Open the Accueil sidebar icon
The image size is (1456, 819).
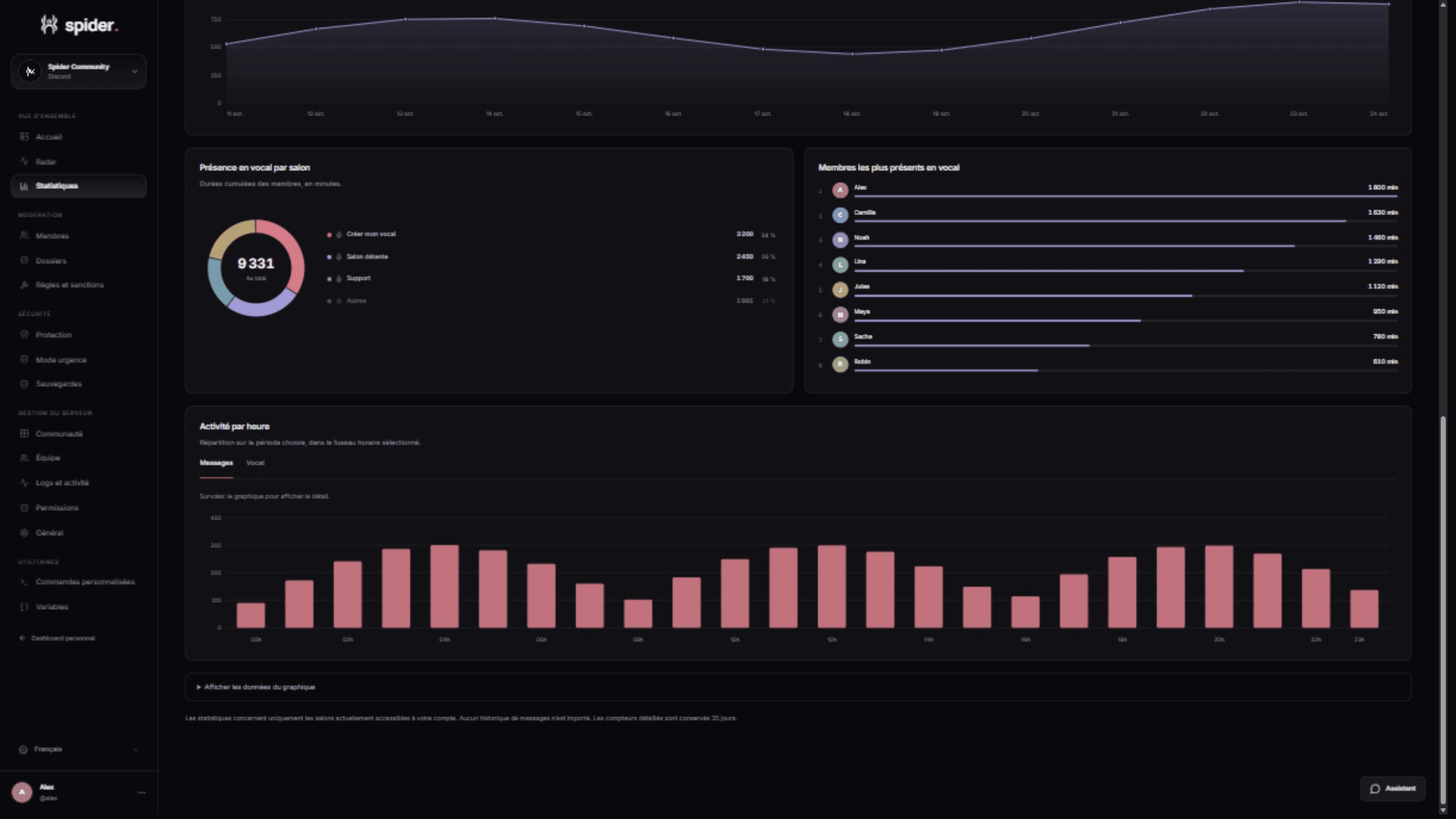tap(24, 136)
